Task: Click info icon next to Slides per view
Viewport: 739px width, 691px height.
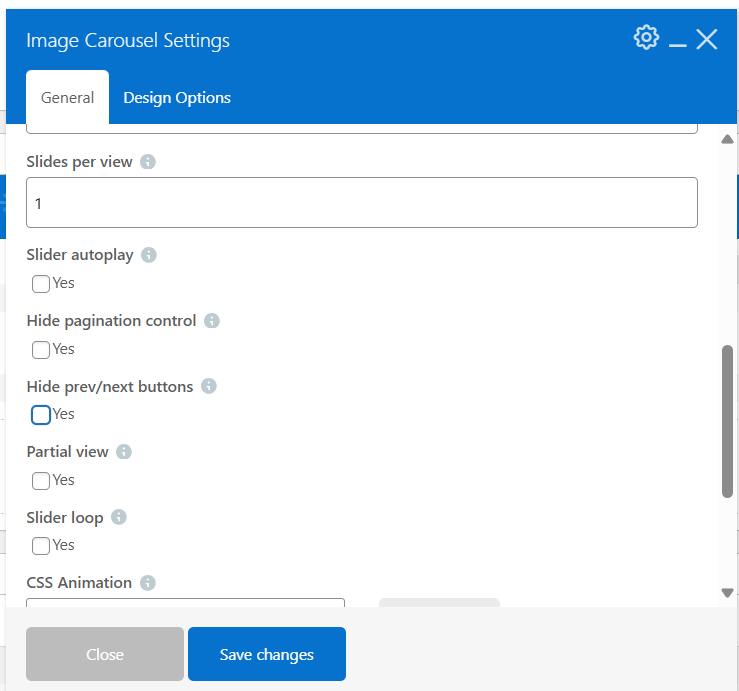Action: pos(148,162)
